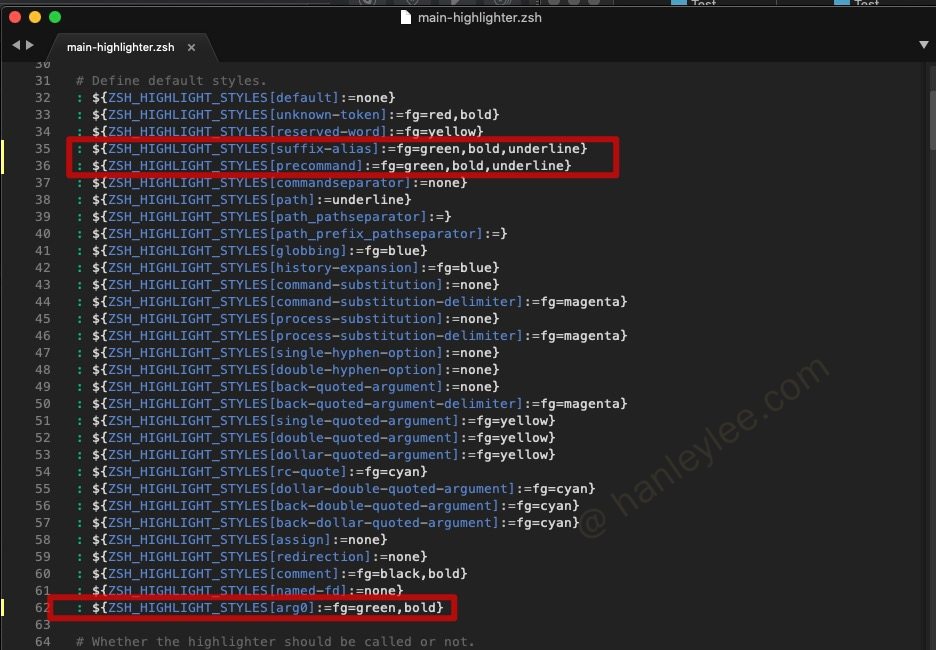Click the green fullscreen window button

pos(55,17)
